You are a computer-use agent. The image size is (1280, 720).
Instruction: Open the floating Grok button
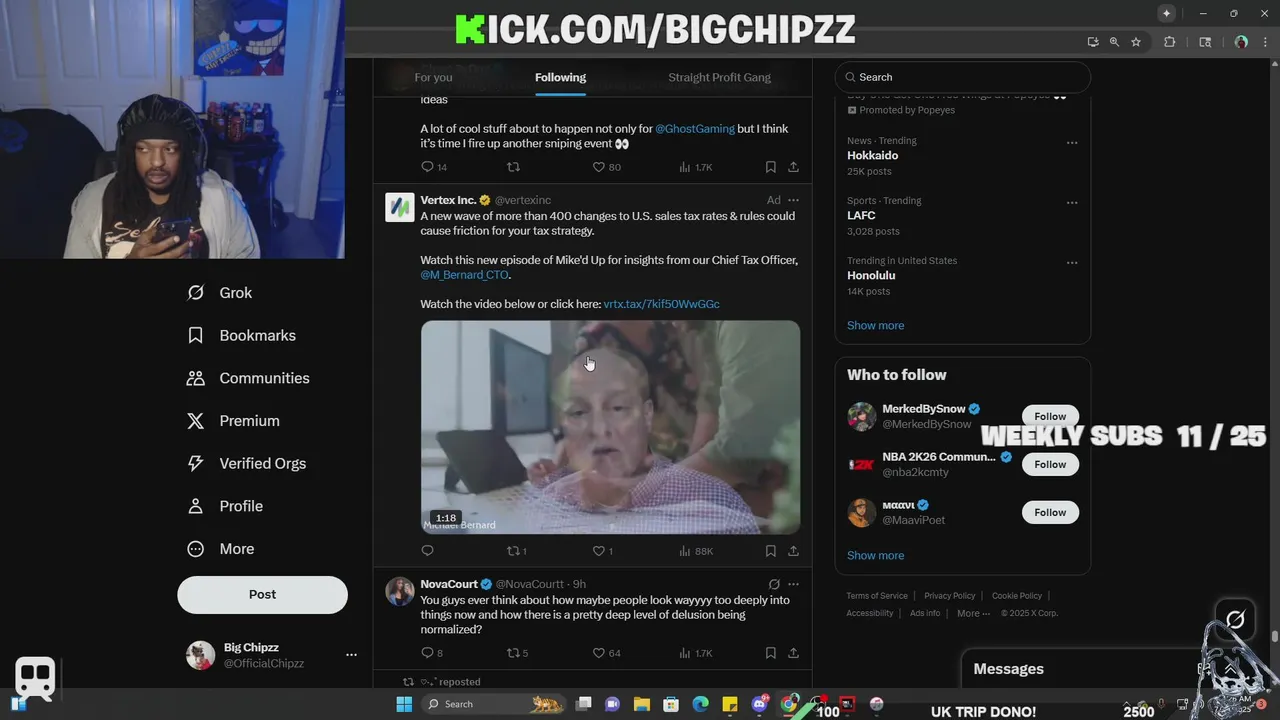1235,620
